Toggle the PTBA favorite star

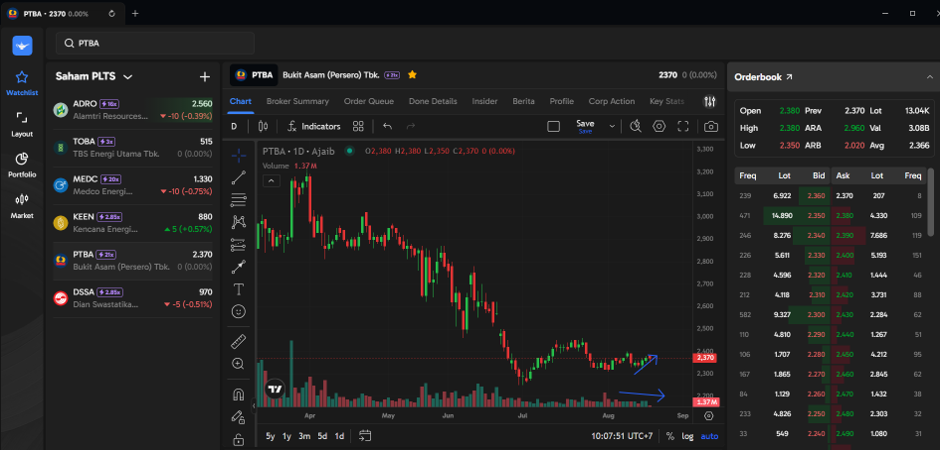412,75
